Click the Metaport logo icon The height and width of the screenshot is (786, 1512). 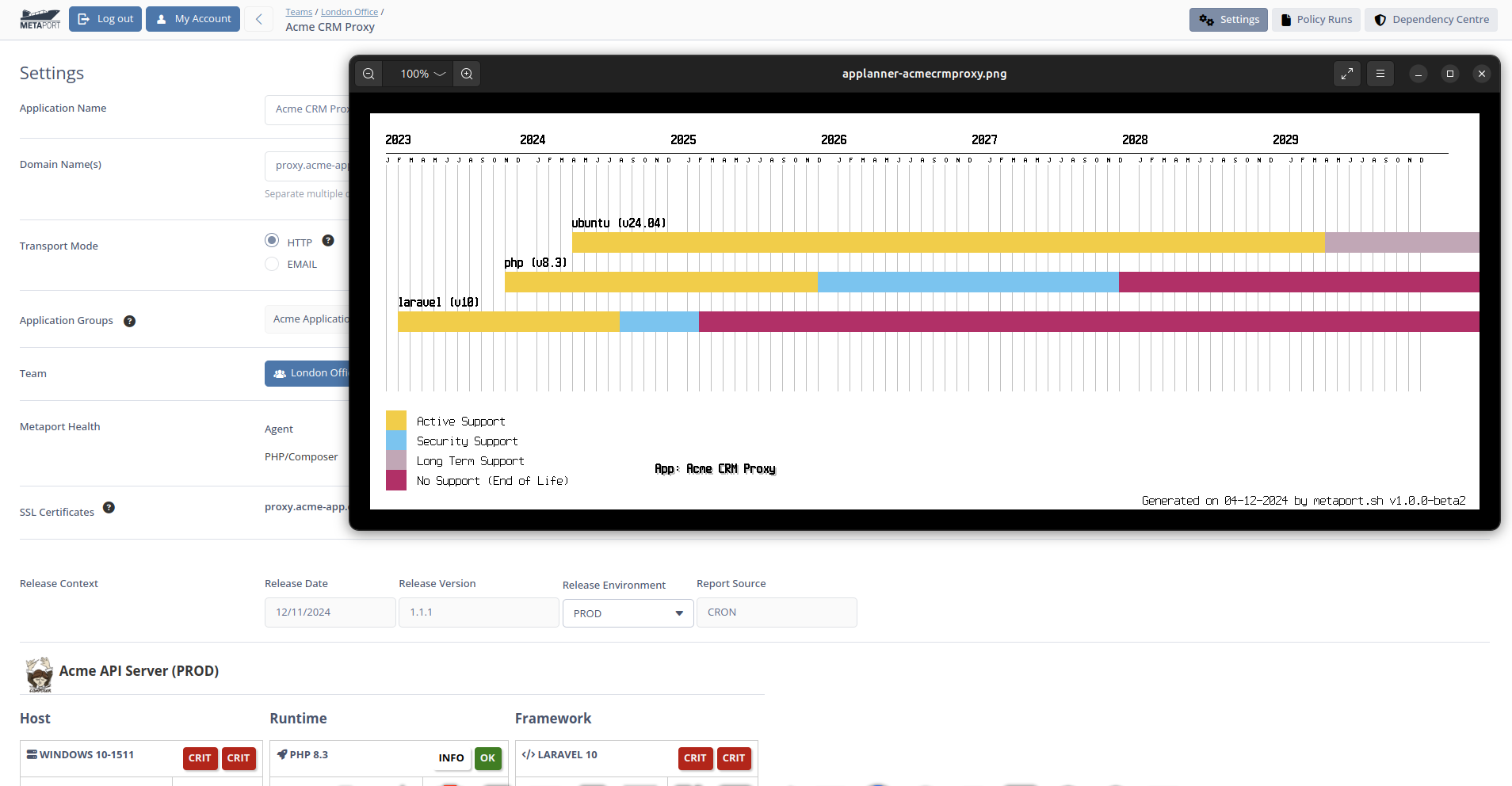pyautogui.click(x=40, y=19)
